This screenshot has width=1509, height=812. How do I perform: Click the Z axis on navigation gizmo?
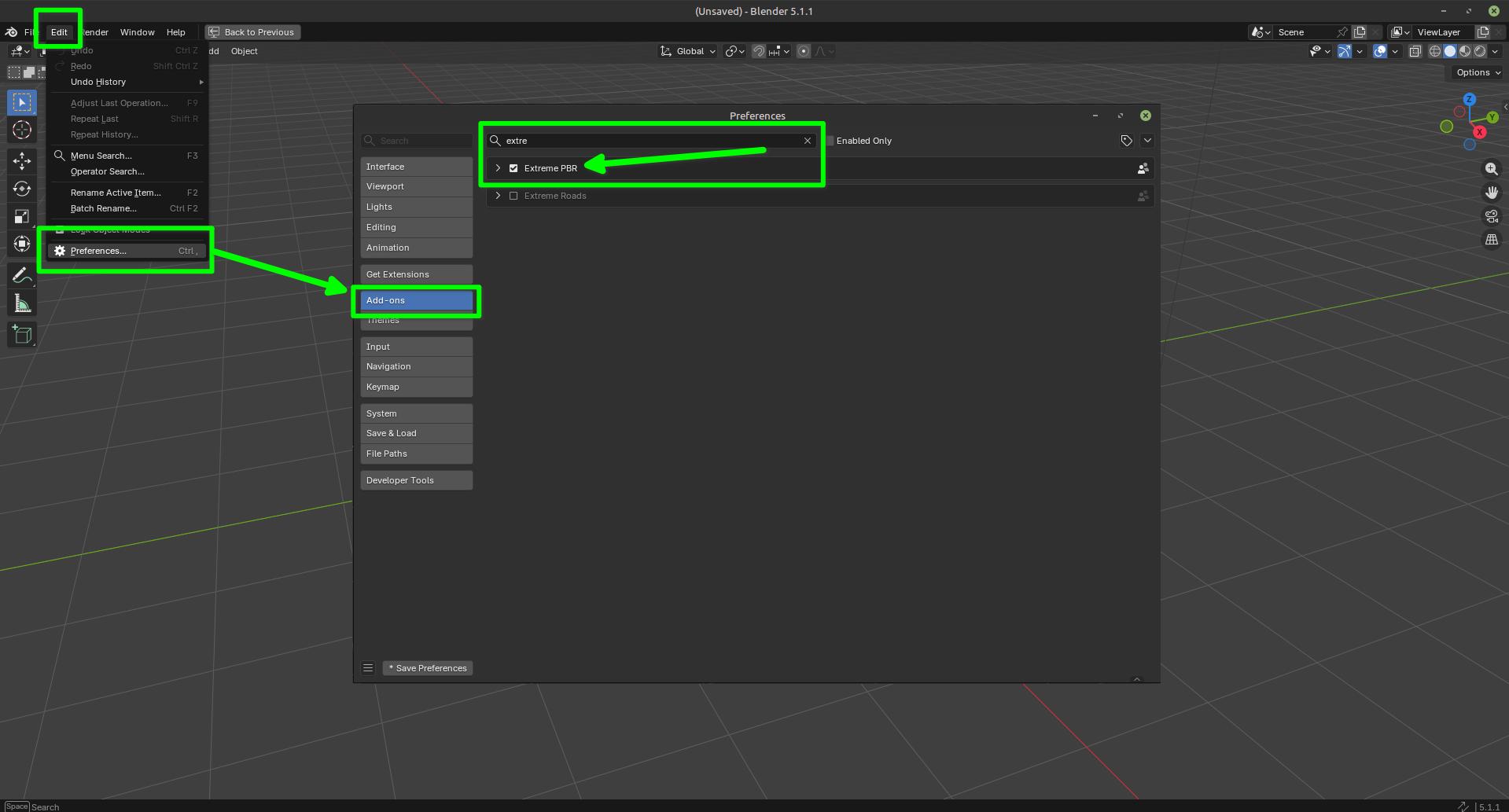[1469, 99]
